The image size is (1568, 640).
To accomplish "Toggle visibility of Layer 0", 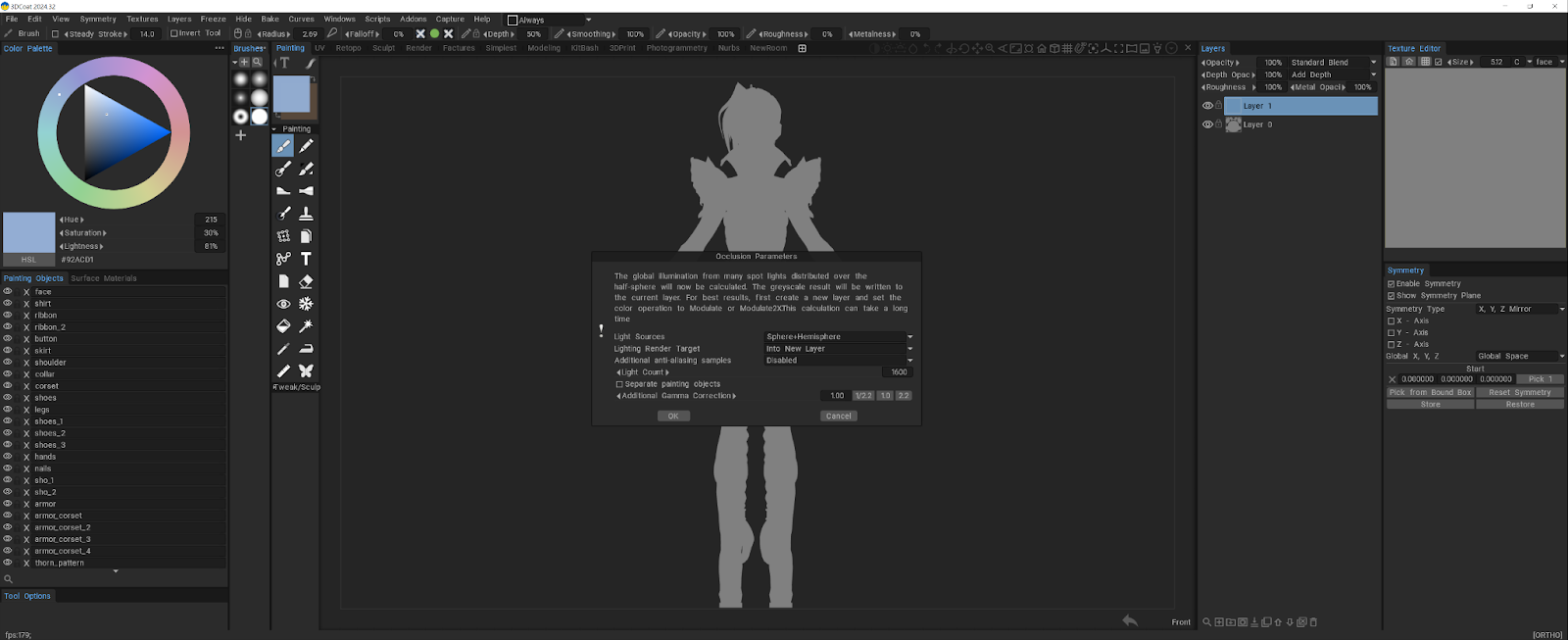I will (1207, 124).
